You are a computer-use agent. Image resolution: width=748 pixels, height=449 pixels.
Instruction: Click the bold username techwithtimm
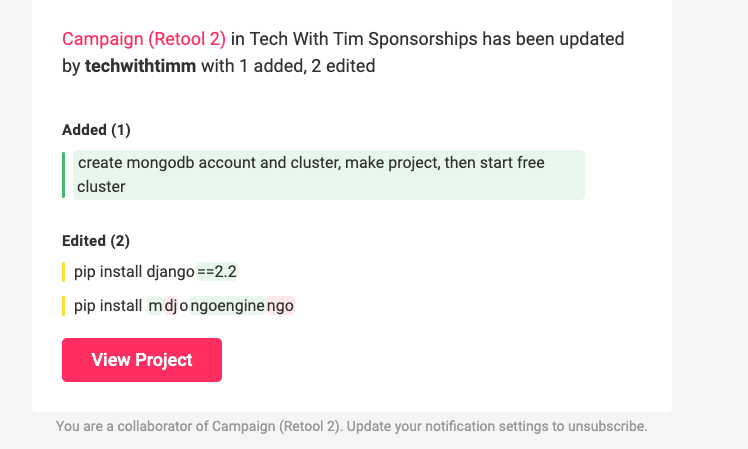[140, 66]
